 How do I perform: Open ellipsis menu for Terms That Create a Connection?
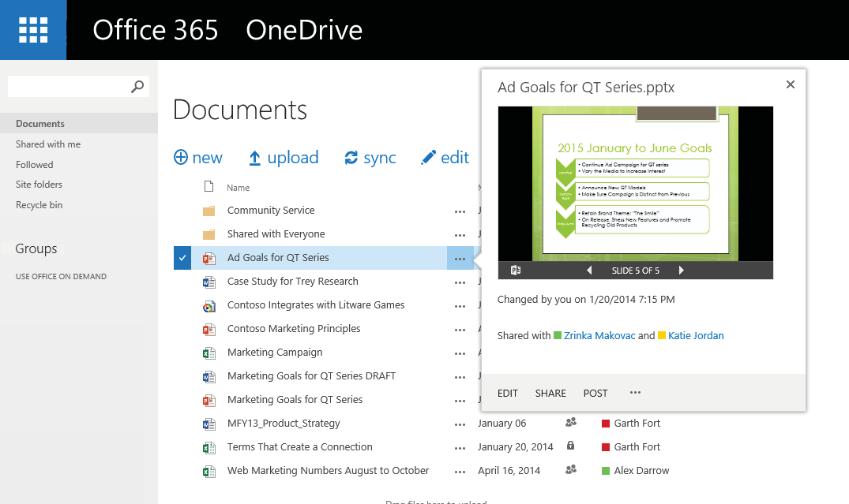pyautogui.click(x=460, y=448)
